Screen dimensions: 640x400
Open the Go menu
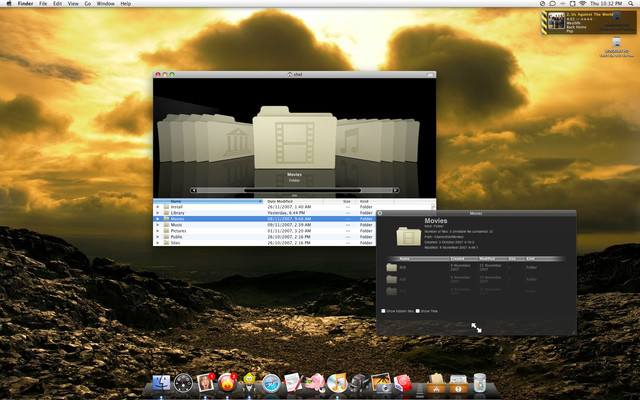click(x=87, y=4)
